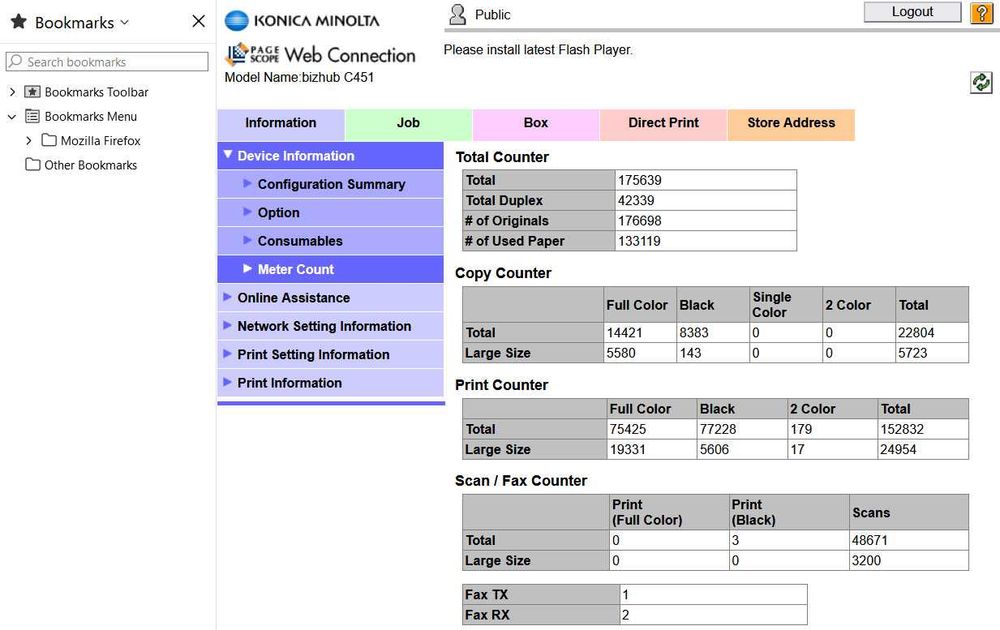Open the Option submenu item
The height and width of the screenshot is (630, 1000).
pos(330,212)
